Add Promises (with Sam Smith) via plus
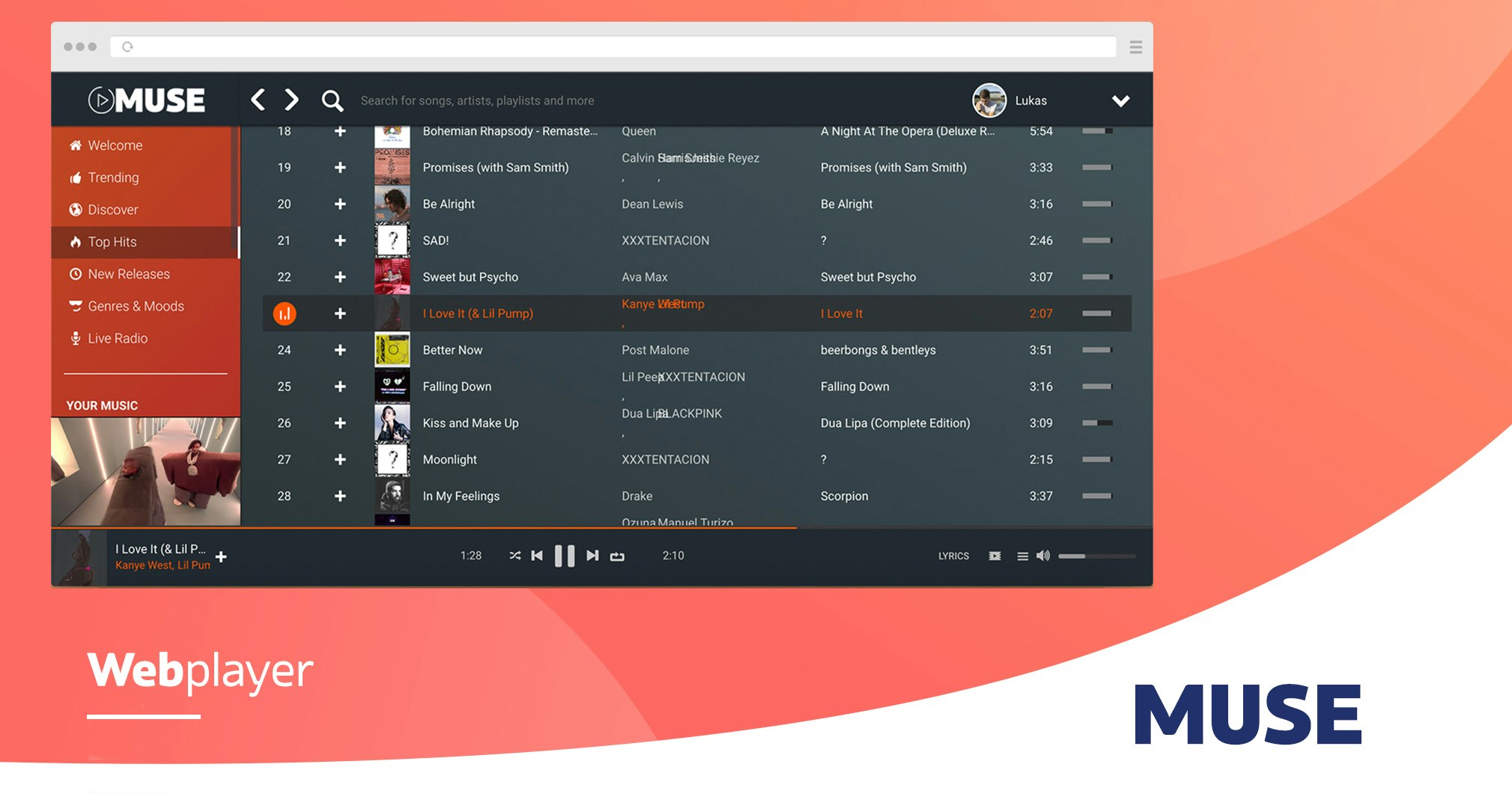Viewport: 1512px width, 794px height. pyautogui.click(x=340, y=168)
